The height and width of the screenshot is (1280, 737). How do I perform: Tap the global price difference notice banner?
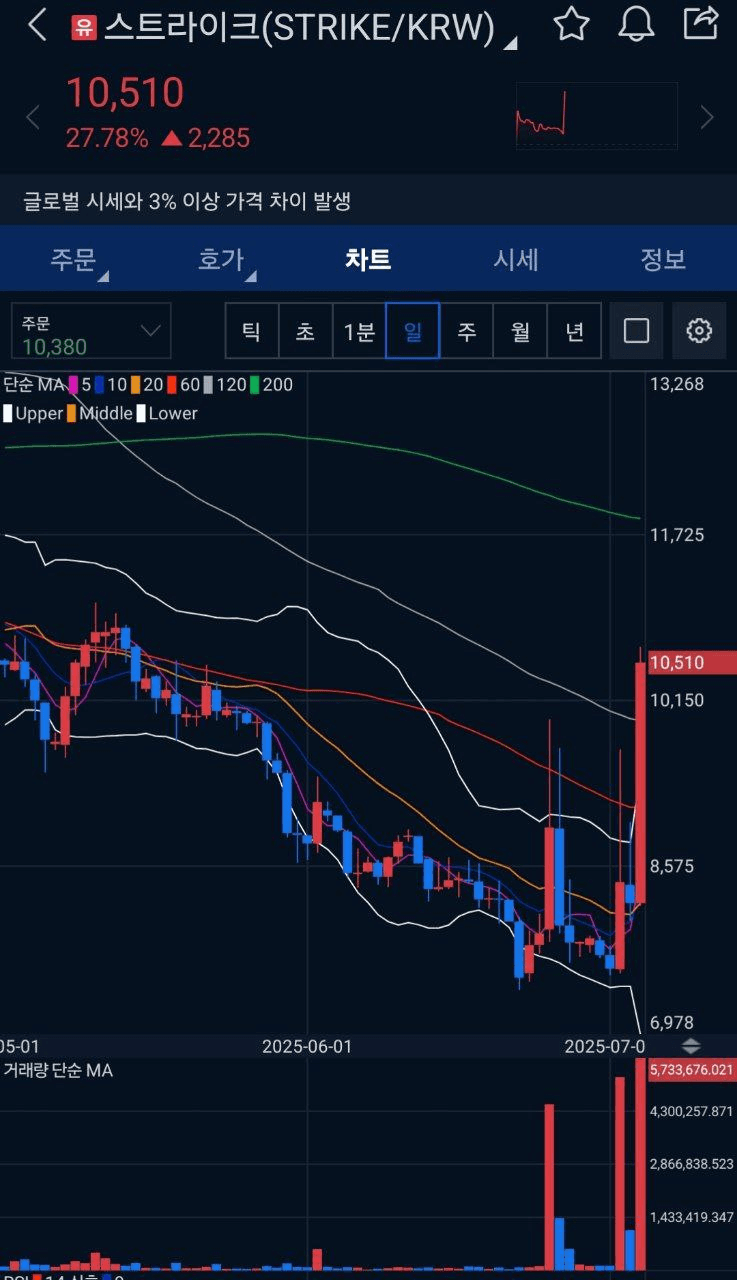368,201
